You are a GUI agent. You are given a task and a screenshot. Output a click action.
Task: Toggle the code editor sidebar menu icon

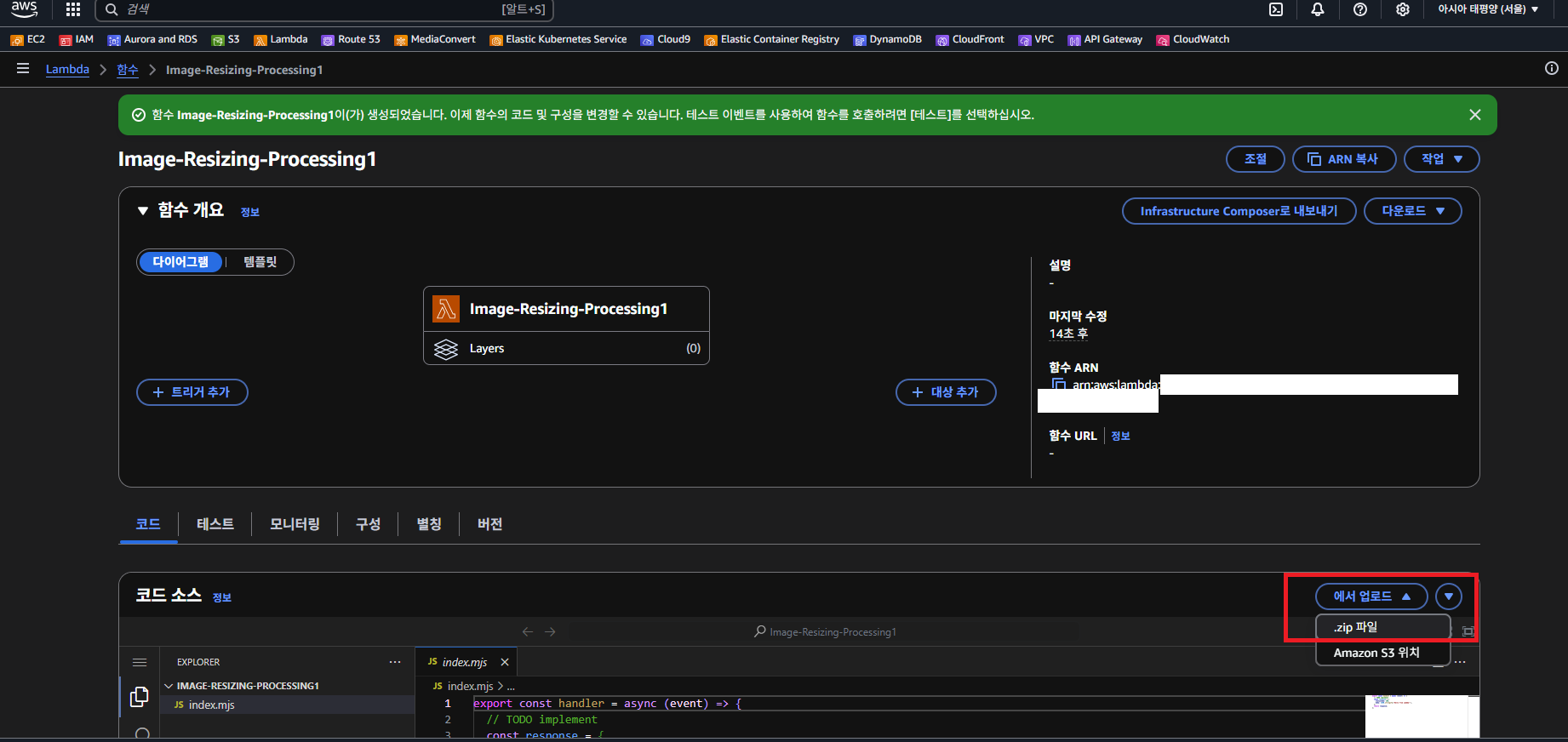click(140, 662)
